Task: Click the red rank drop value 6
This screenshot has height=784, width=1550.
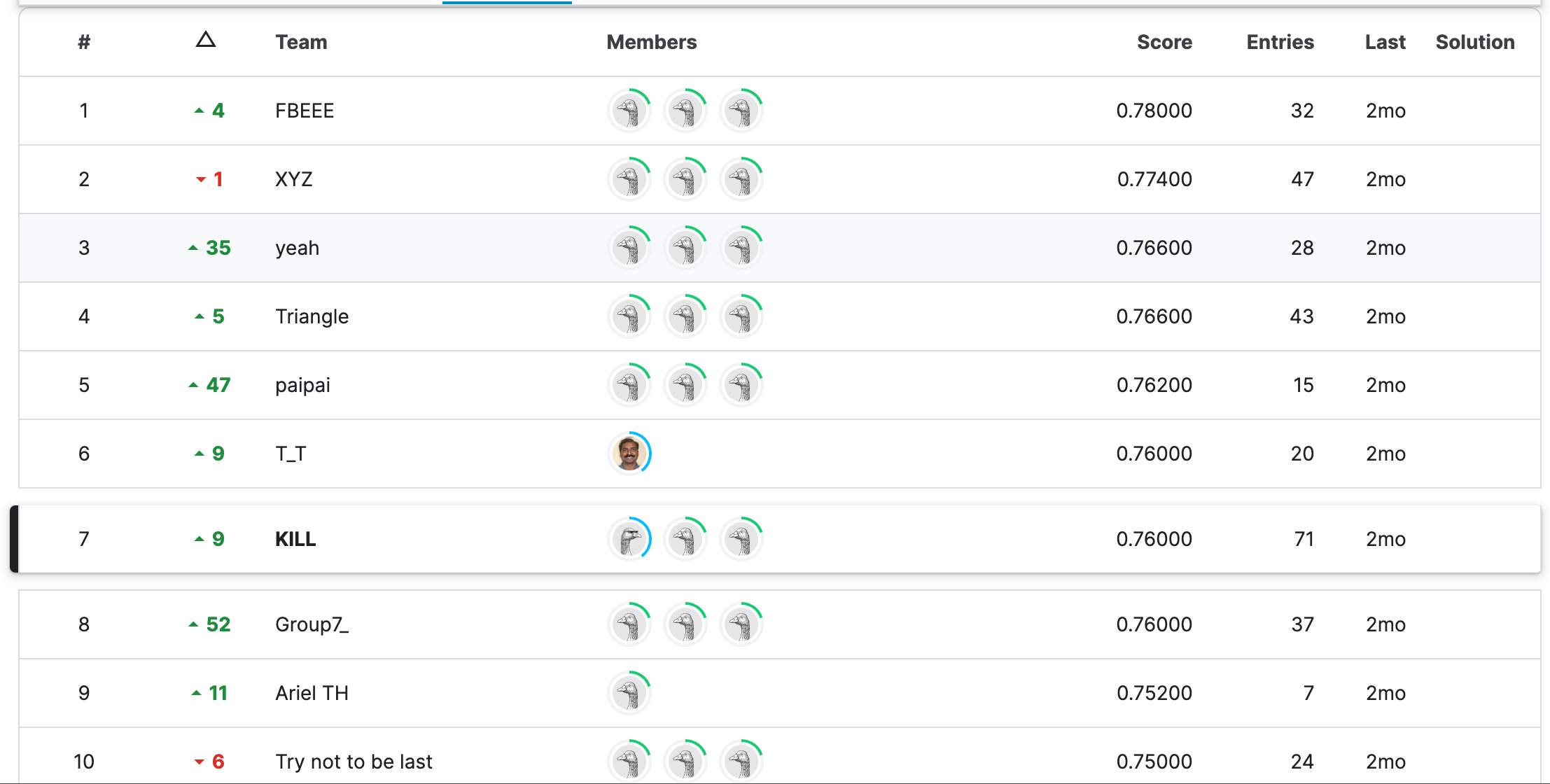Action: tap(218, 762)
